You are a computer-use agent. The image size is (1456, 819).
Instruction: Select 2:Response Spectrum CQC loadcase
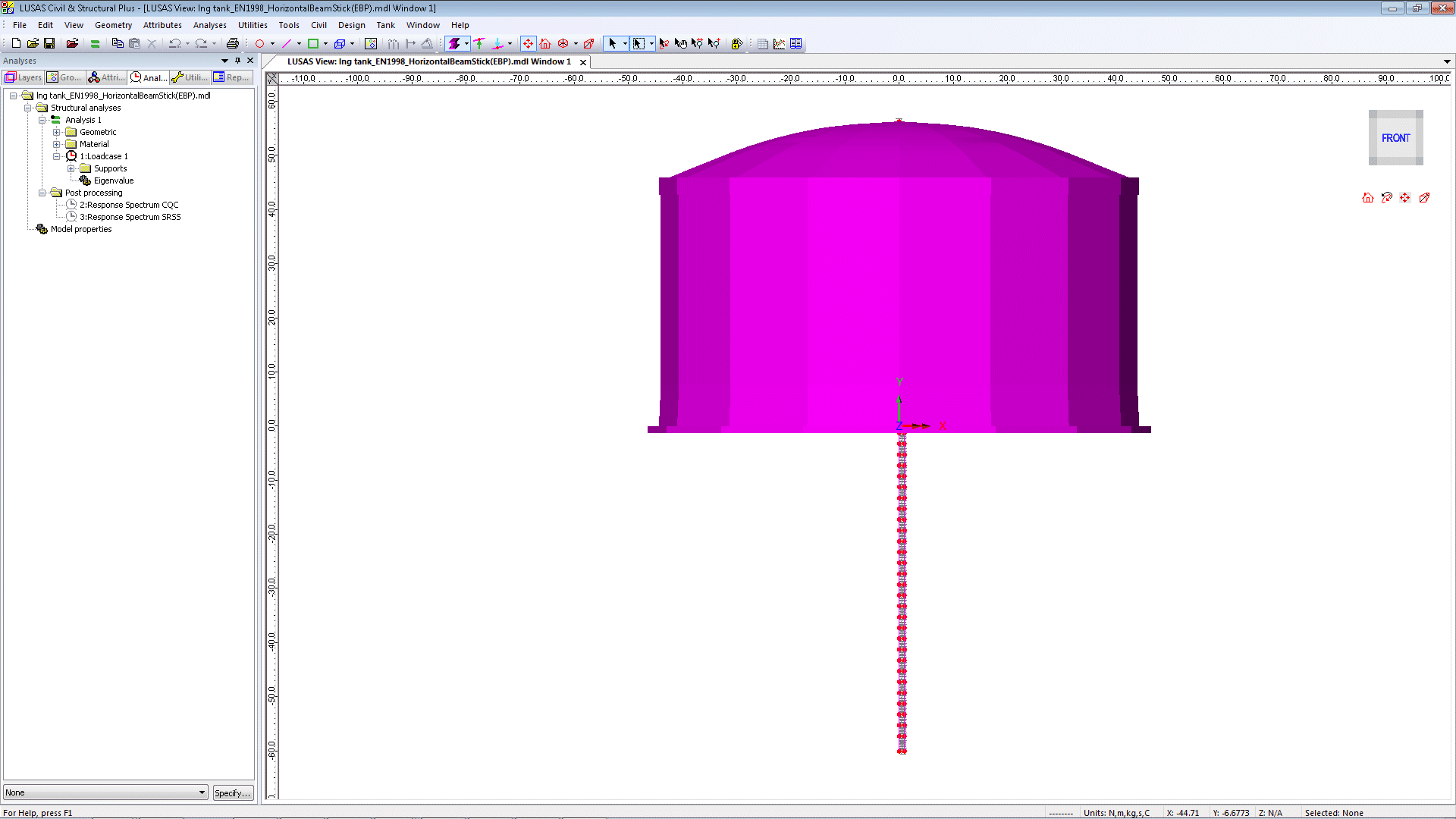click(129, 205)
